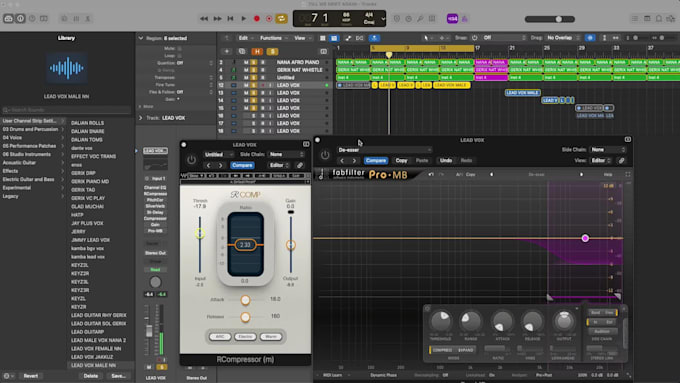Toggle the Inspector button in control bar
Viewport: 680px width, 383px height.
20,19
